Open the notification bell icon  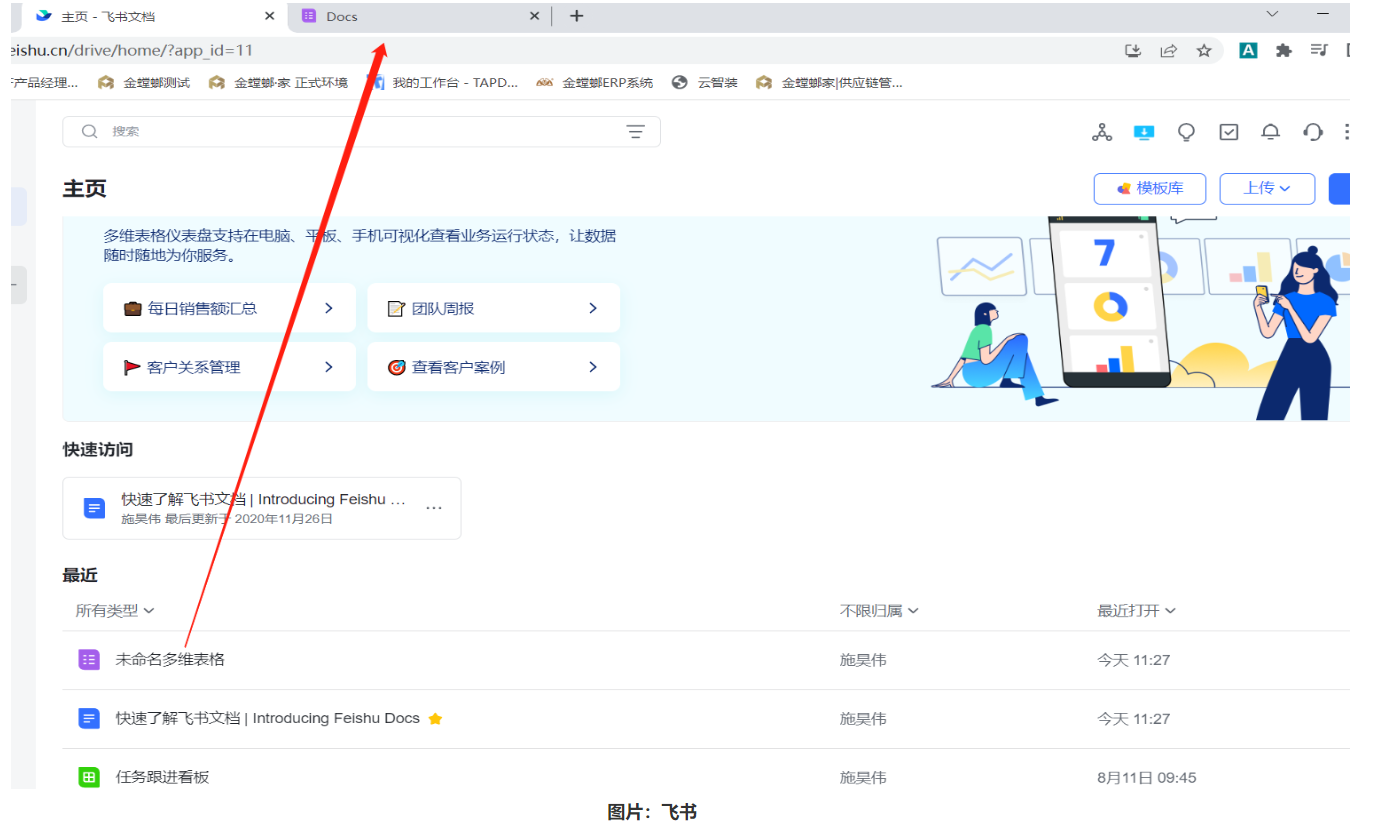(1271, 132)
